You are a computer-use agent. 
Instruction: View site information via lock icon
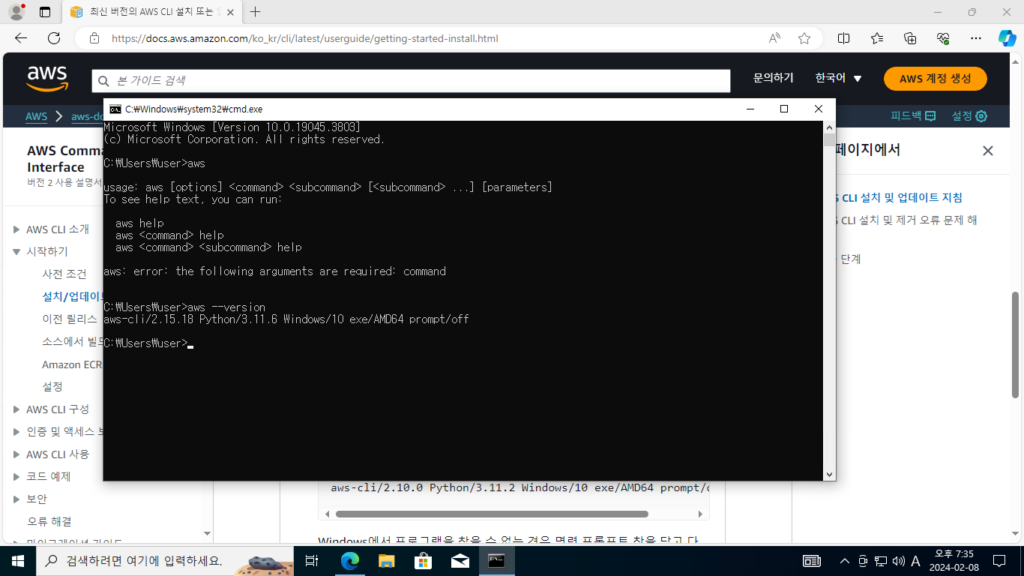[95, 39]
